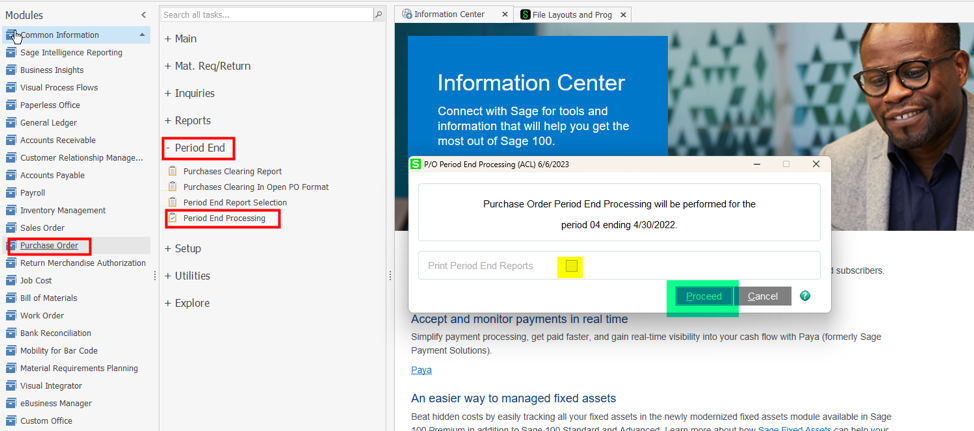The width and height of the screenshot is (974, 431).
Task: Click the Visual Integrator module icon
Action: (11, 386)
